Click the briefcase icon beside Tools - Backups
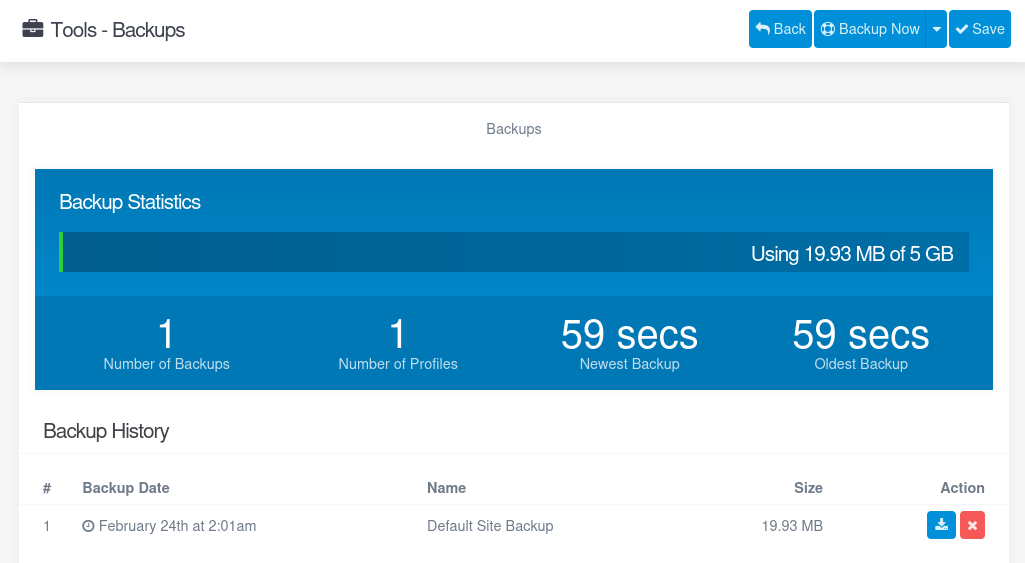This screenshot has width=1025, height=563. (33, 29)
